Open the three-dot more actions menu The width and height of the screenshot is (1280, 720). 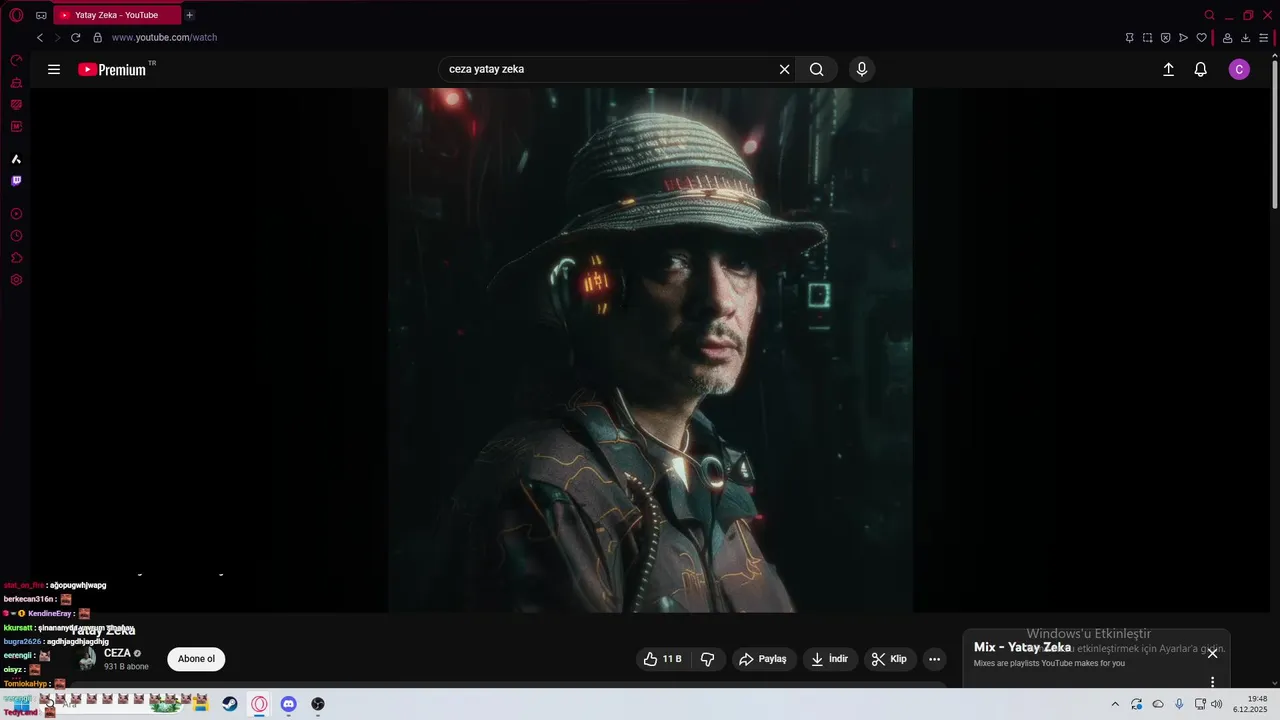[935, 659]
